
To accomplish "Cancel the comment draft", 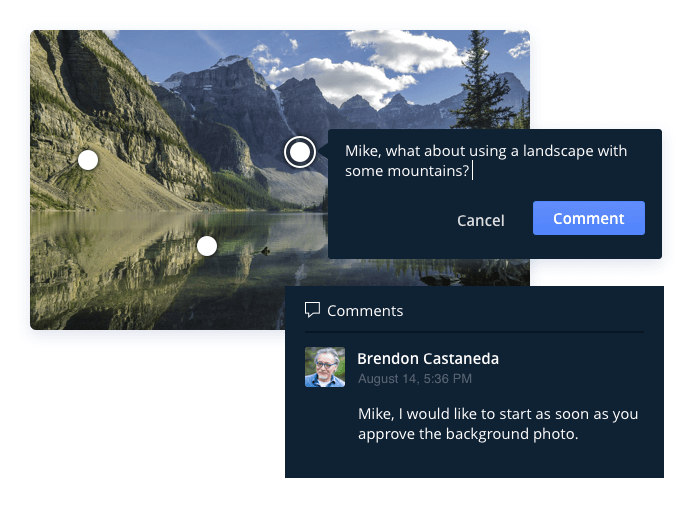I will [x=481, y=220].
